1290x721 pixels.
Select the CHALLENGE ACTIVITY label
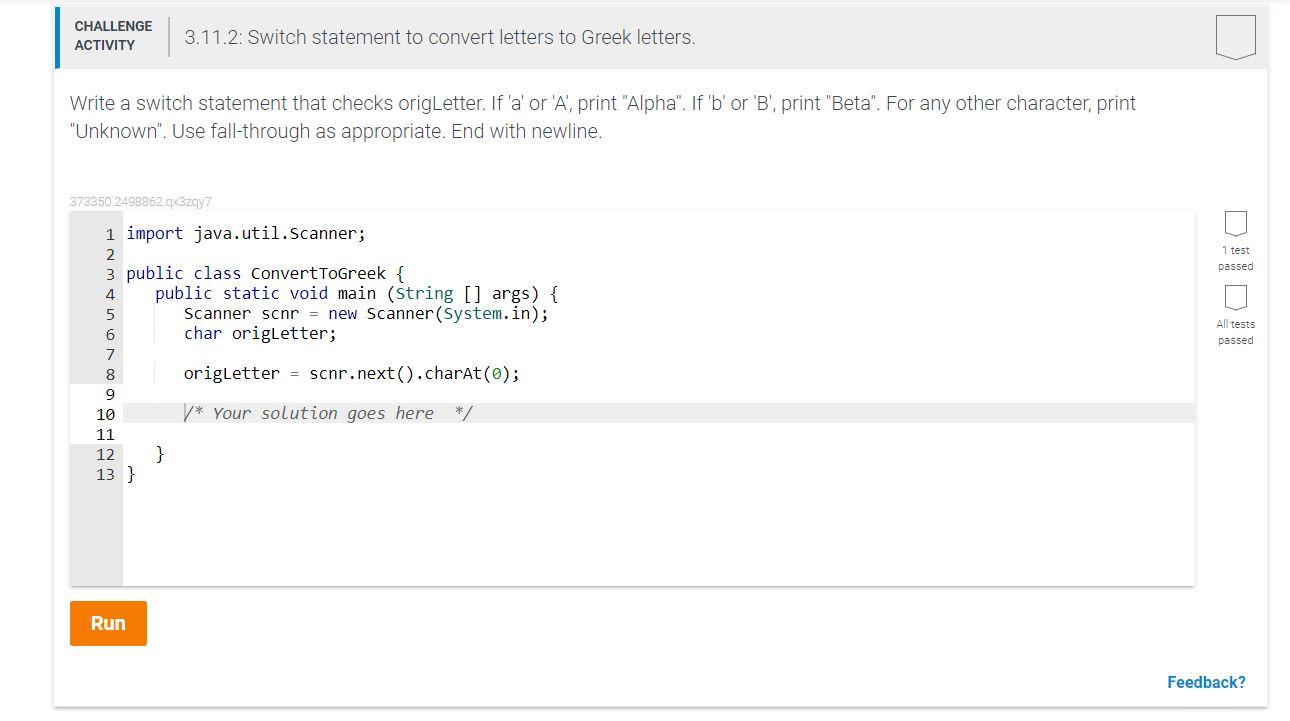click(113, 34)
